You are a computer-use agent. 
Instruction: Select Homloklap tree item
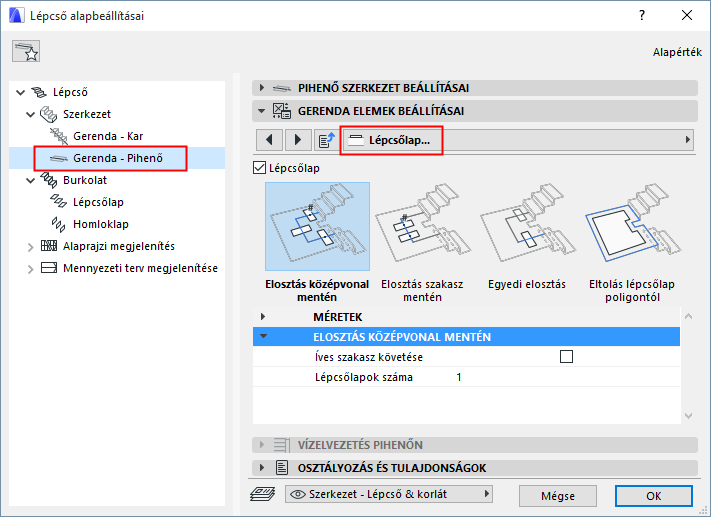coord(101,224)
